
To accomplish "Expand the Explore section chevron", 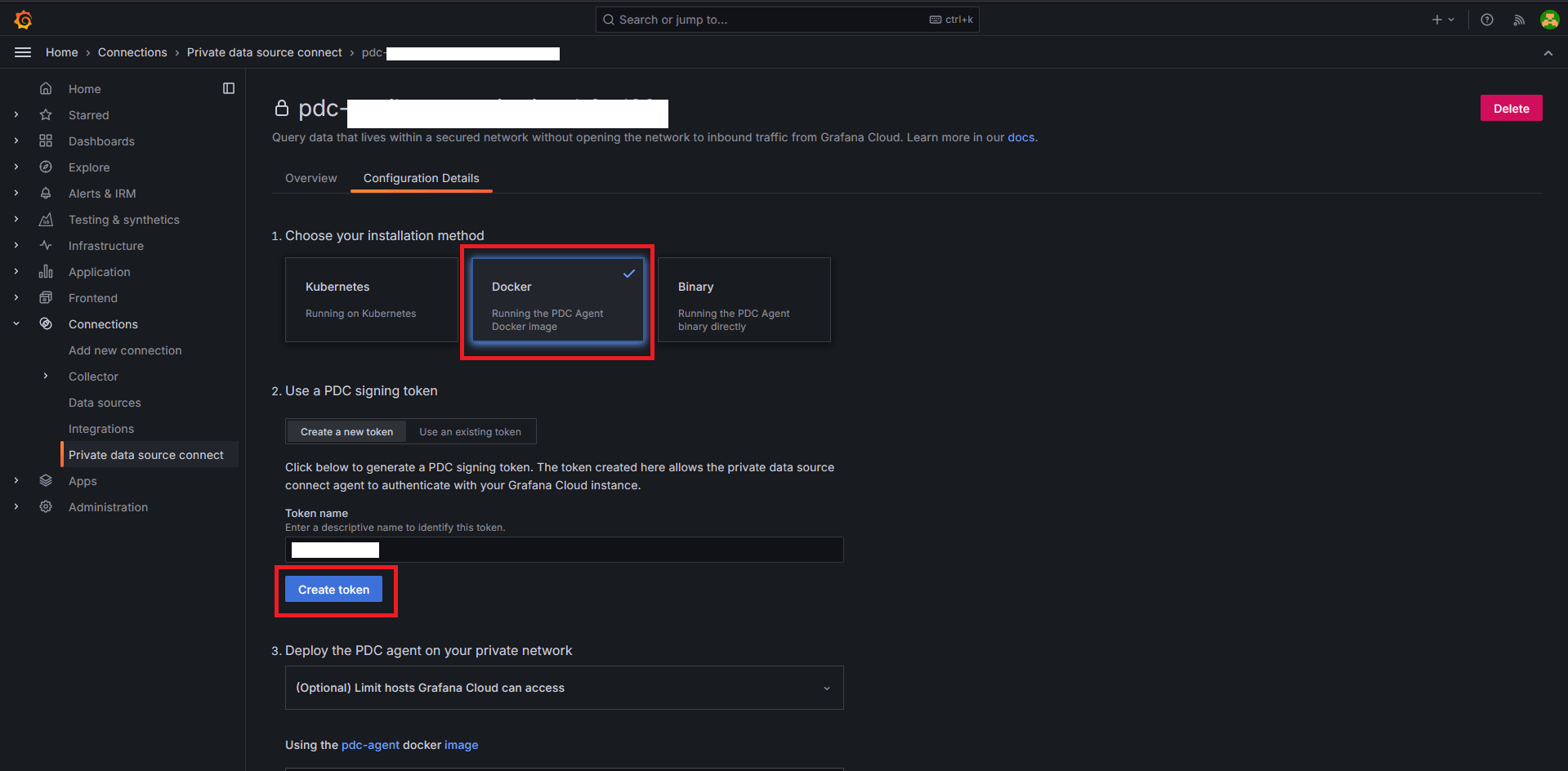I will tap(16, 167).
